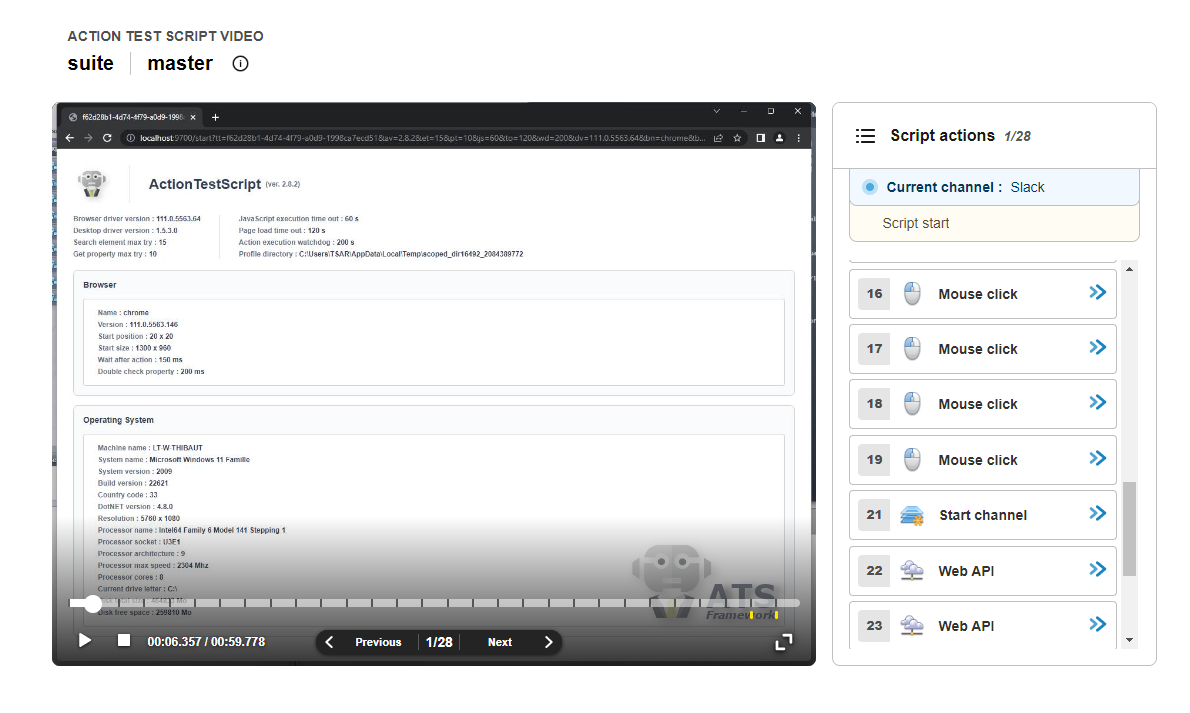Screen dimensions: 1190x713
Task: Open the browser three-dot menu in the video
Action: coord(798,138)
